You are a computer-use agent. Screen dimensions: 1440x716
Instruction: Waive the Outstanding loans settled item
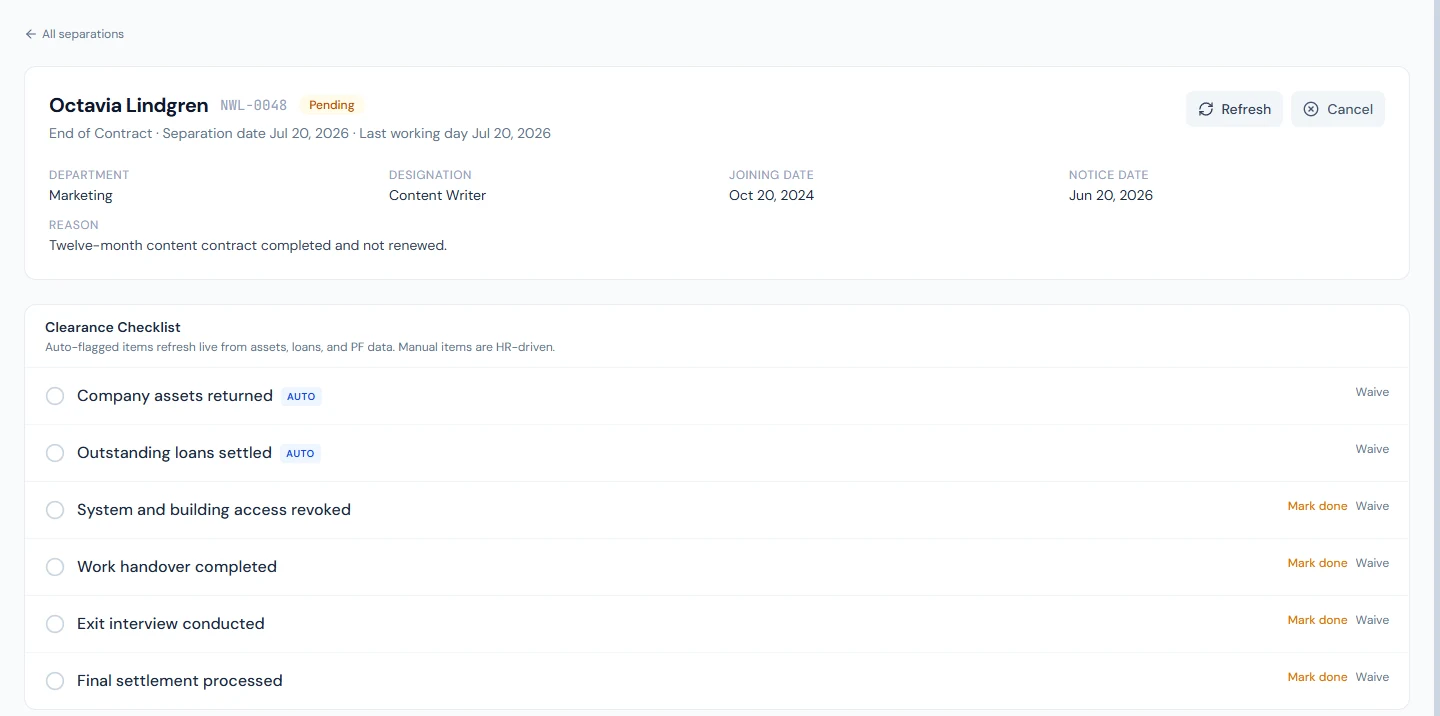1372,449
